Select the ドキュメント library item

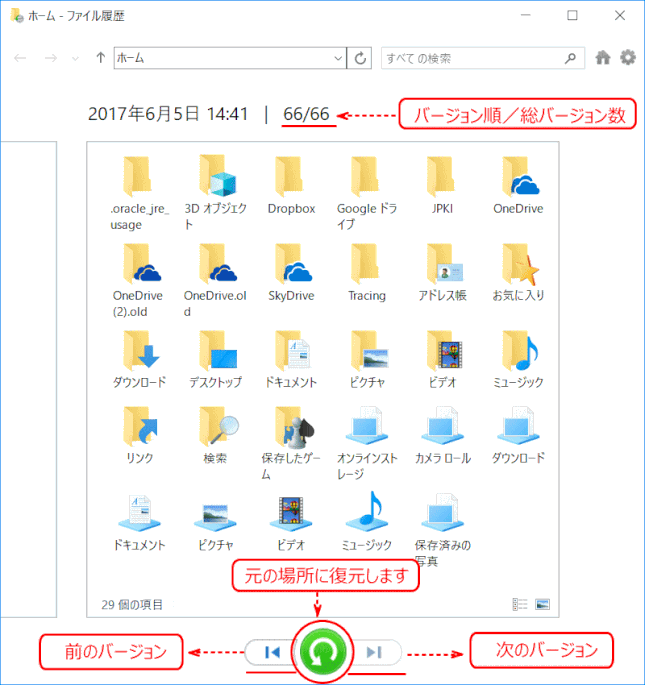pos(139,522)
